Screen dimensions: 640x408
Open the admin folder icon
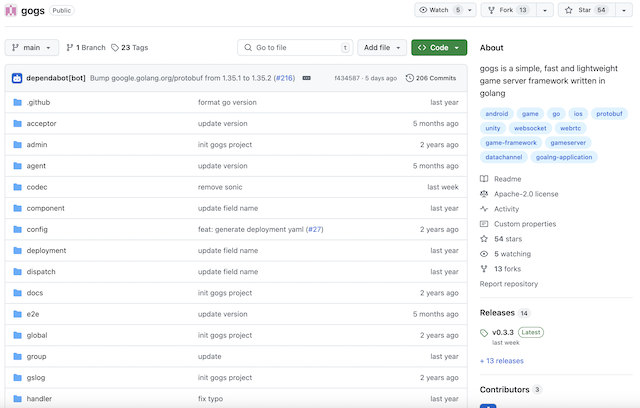[17, 144]
